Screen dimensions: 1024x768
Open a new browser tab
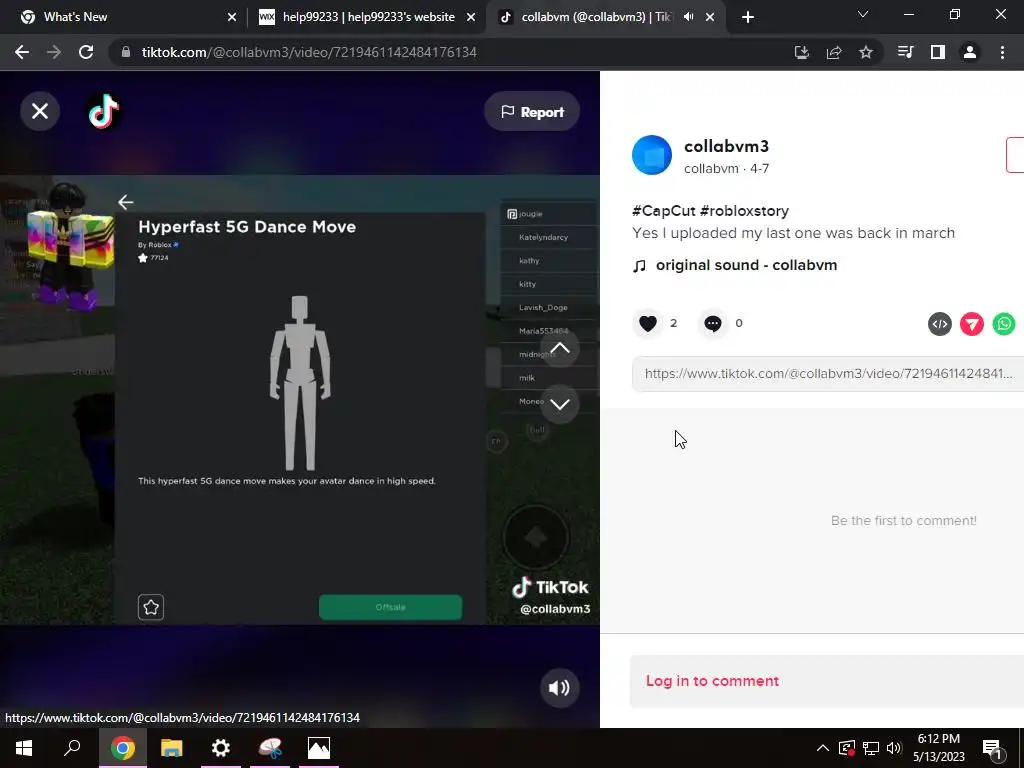pyautogui.click(x=748, y=17)
